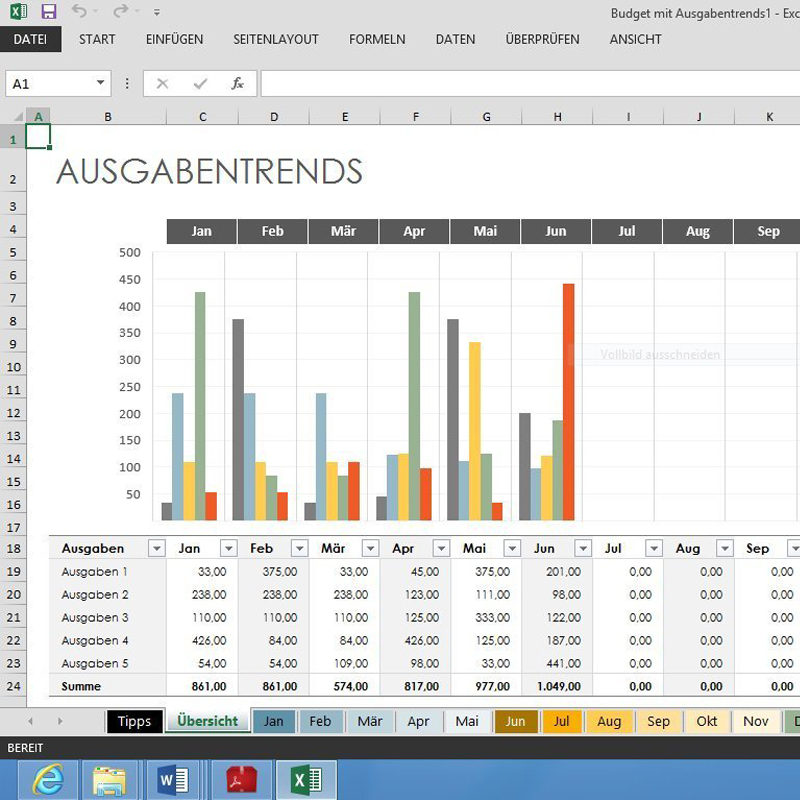Open the Quick Access Toolbar customize menu
The image size is (800, 800).
[154, 10]
